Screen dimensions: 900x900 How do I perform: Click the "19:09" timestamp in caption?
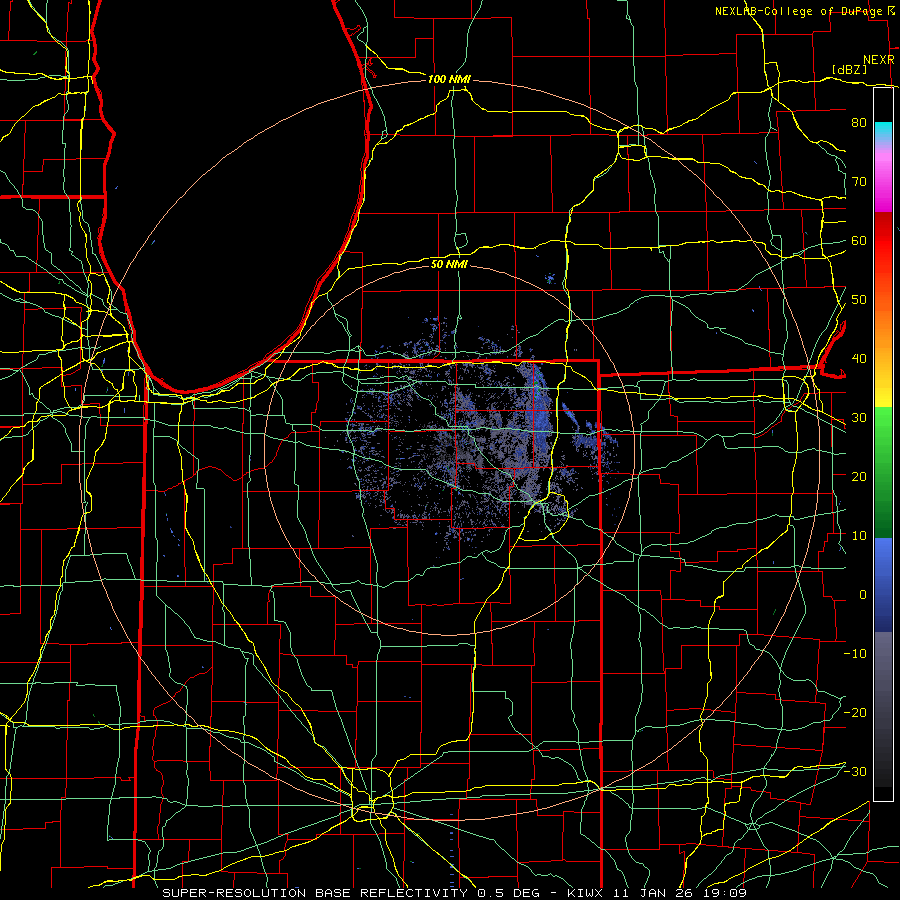(727, 893)
